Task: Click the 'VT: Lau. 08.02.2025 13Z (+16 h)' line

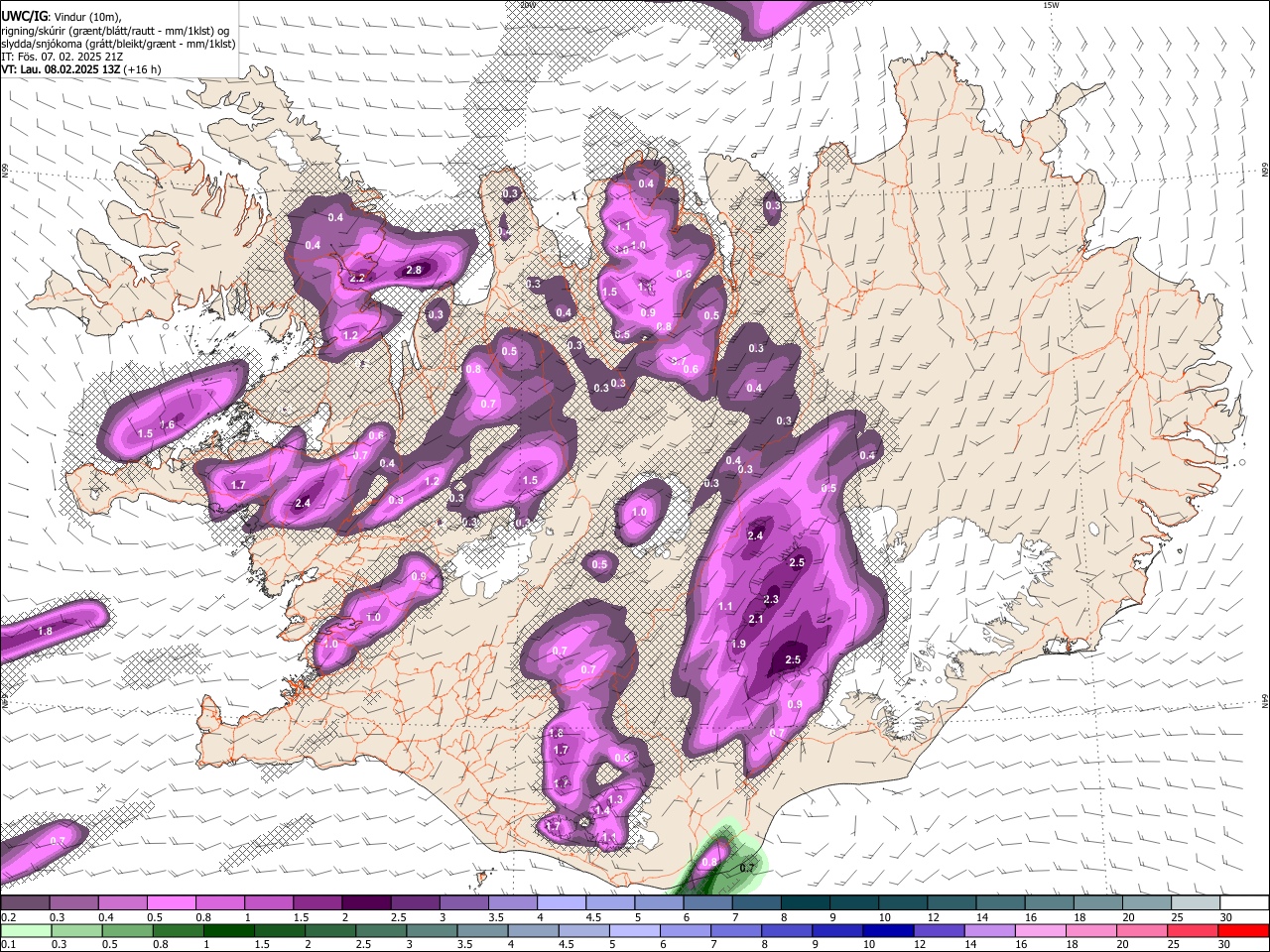Action: pos(80,69)
